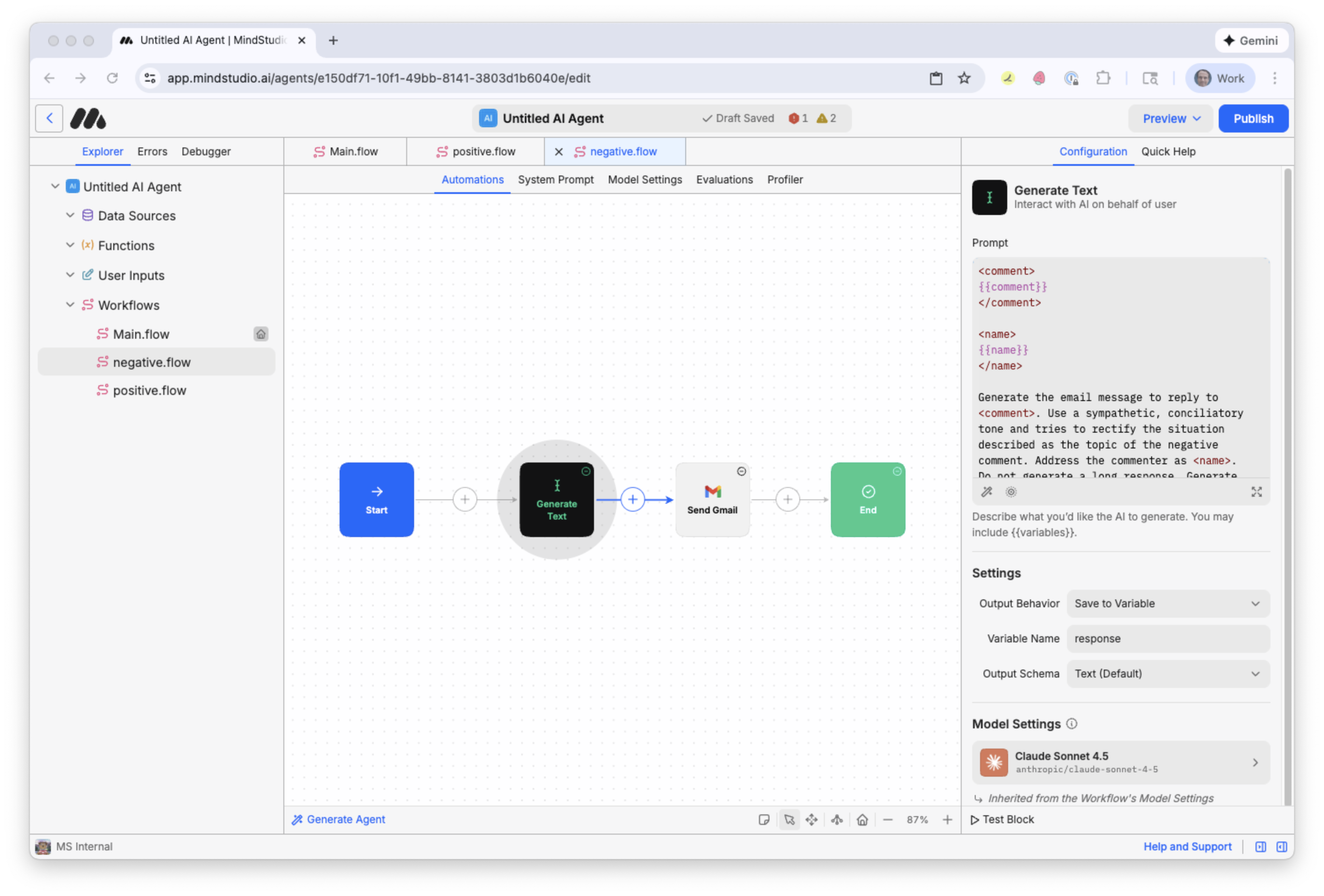Open the Output Schema dropdown
Screen dimensions: 1324x896
(1167, 674)
